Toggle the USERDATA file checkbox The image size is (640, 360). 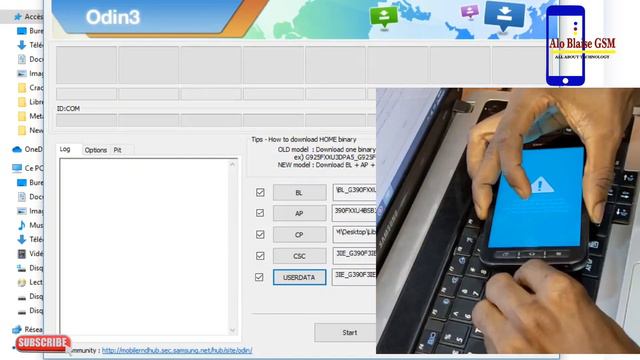coord(259,277)
